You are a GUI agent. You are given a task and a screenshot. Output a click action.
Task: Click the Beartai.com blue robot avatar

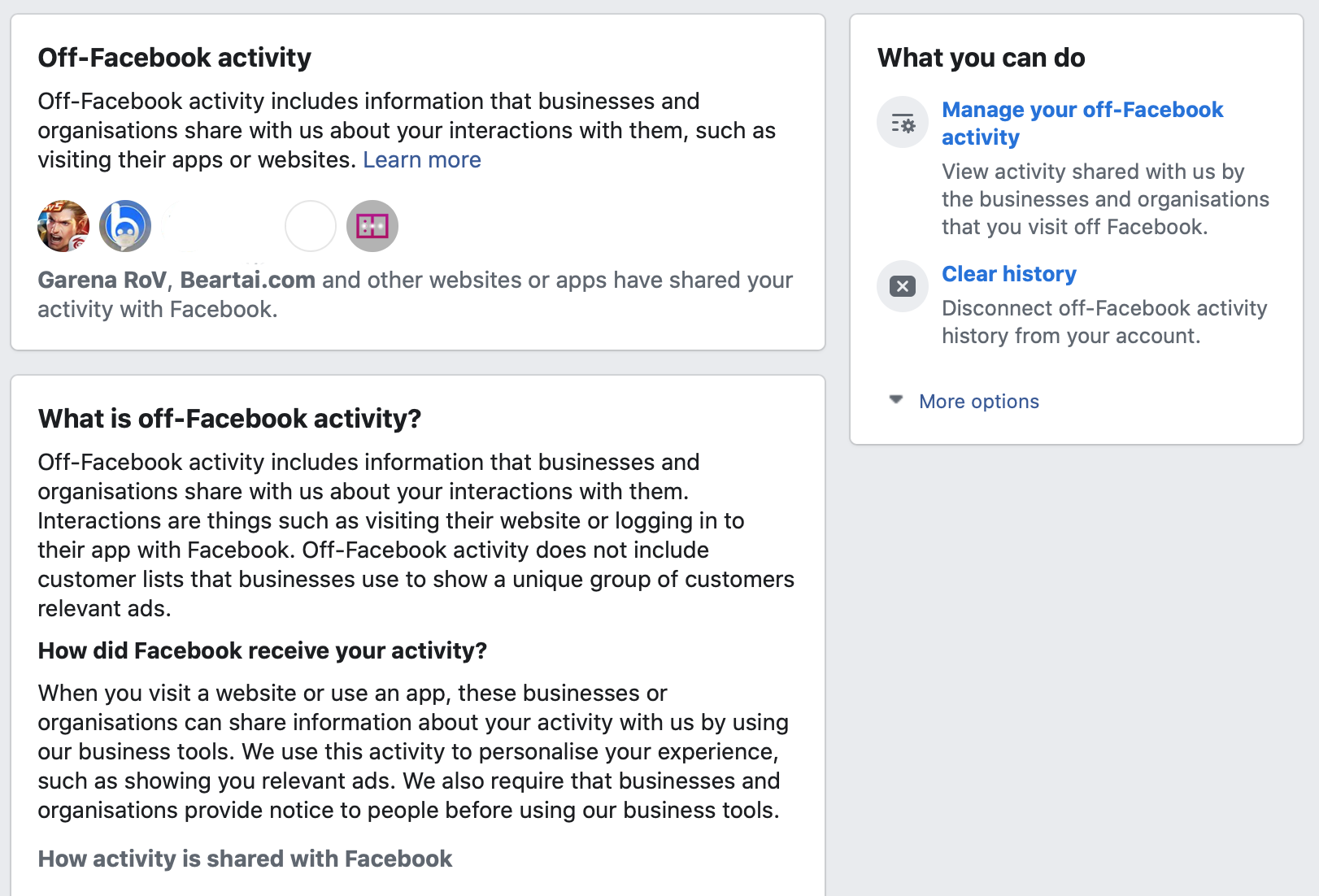pyautogui.click(x=125, y=226)
